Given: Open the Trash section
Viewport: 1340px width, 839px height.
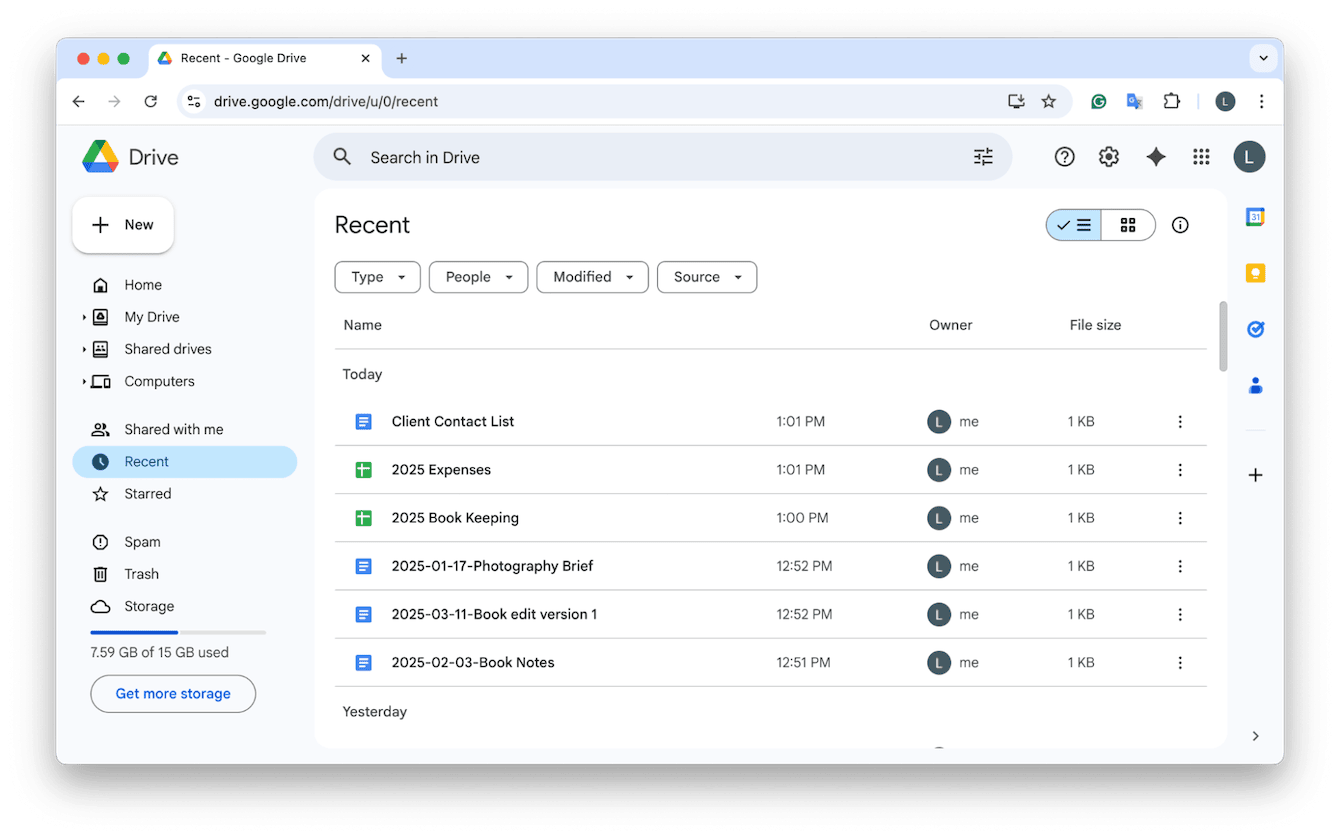Looking at the screenshot, I should click(141, 574).
